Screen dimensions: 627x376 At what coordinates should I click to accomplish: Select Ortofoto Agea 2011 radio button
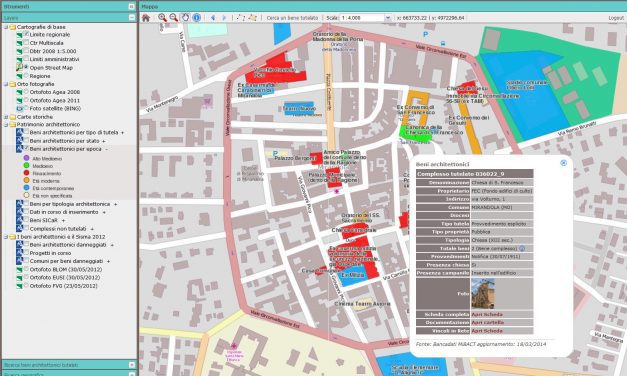click(x=26, y=100)
